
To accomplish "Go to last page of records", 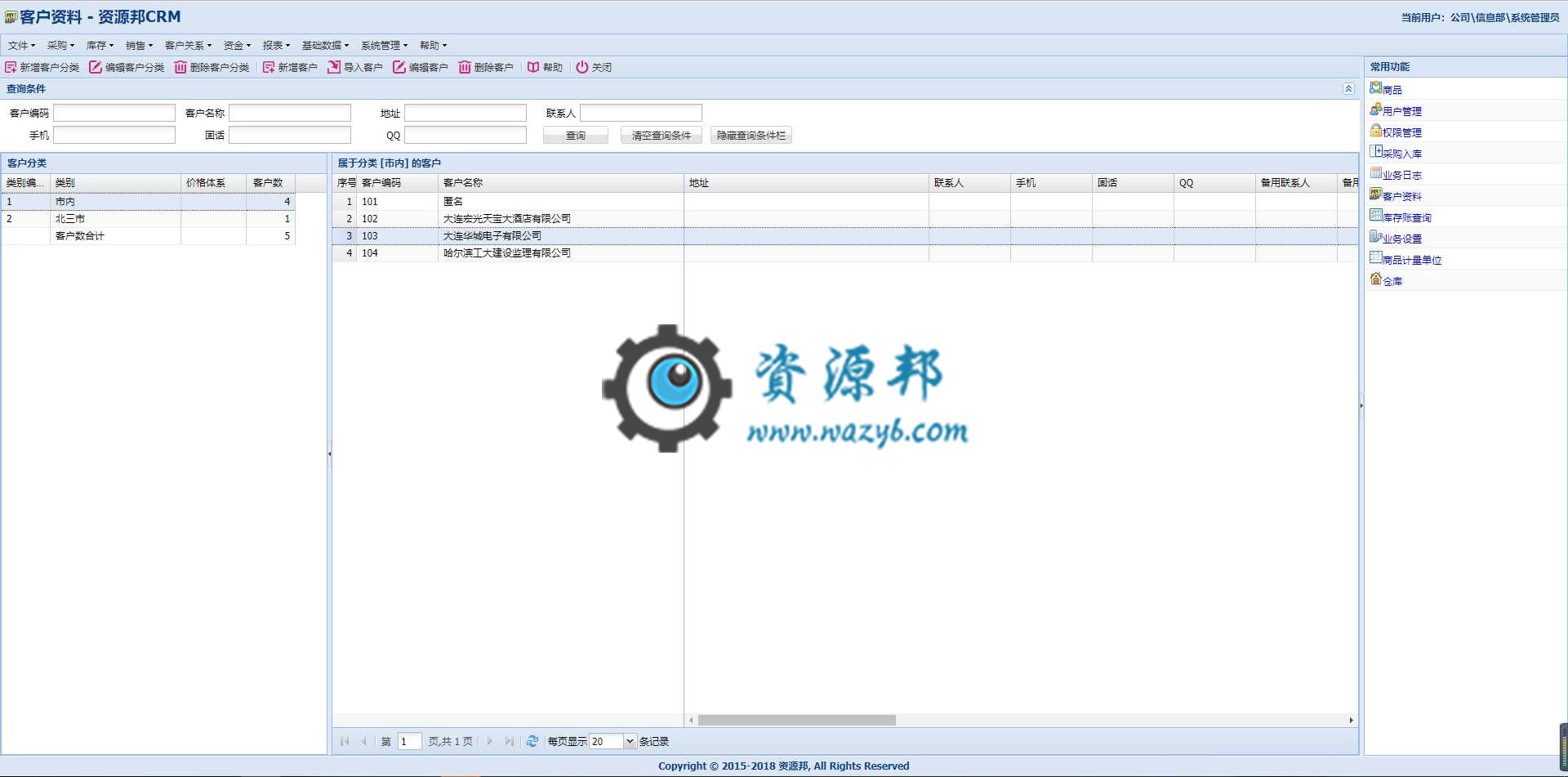I will 510,741.
